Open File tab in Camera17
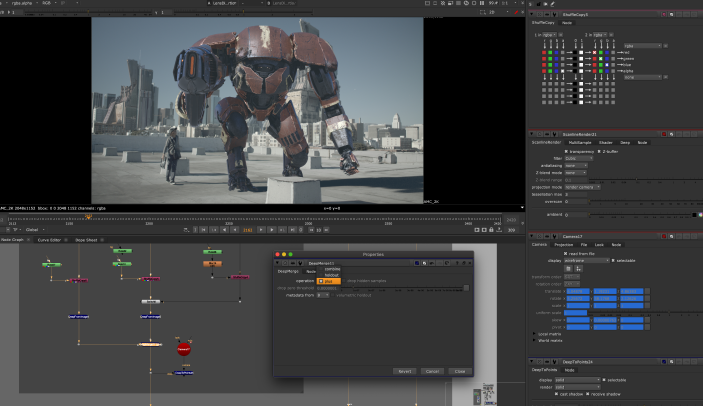 click(584, 245)
